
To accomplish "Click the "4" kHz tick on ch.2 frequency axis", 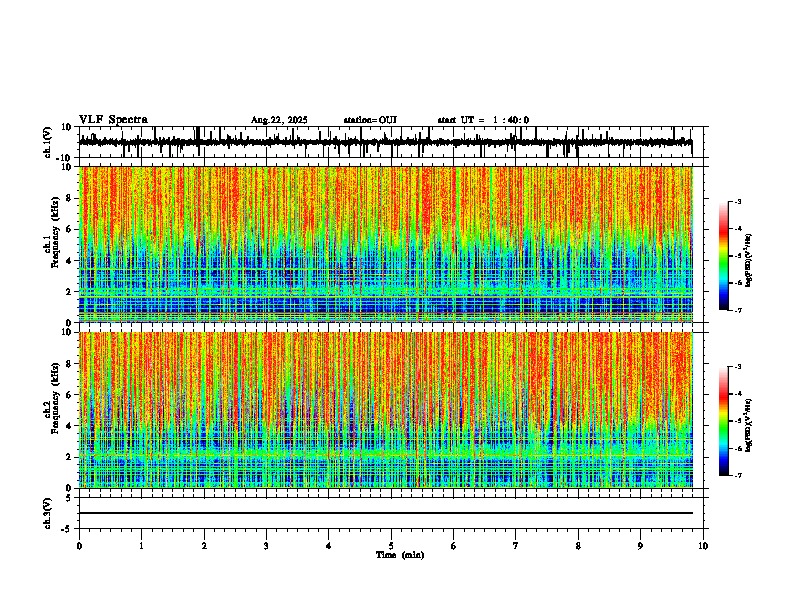I will [x=69, y=426].
